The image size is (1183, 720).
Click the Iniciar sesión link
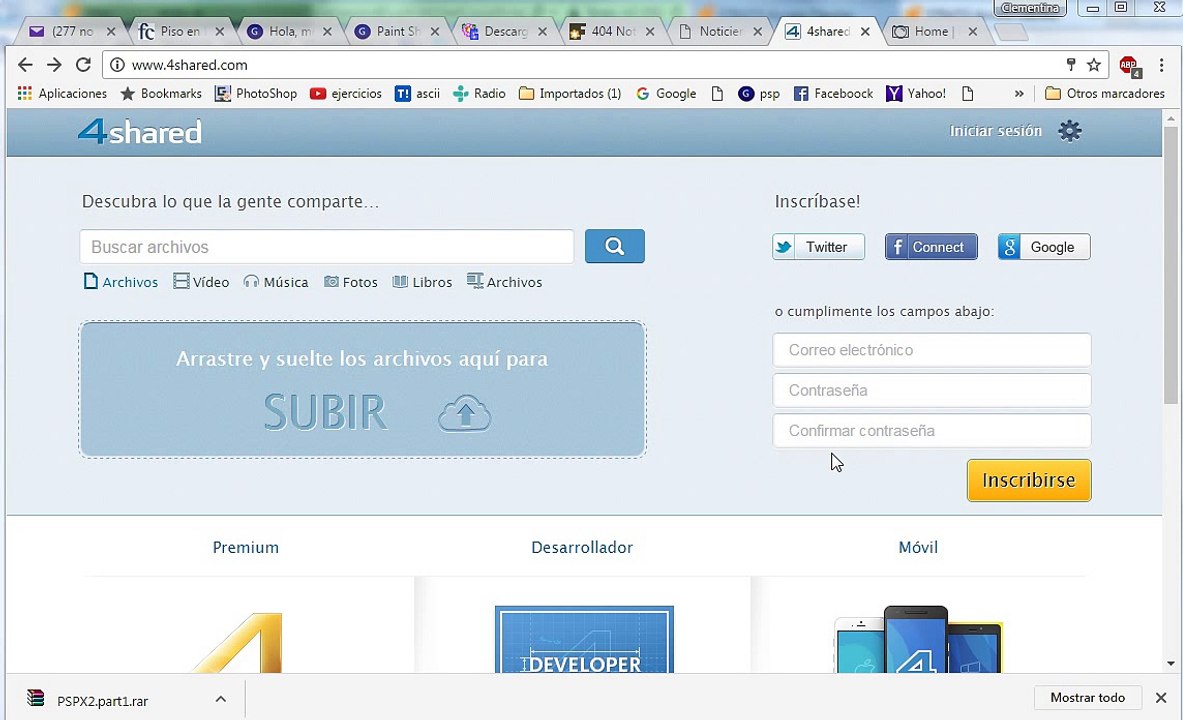coord(995,131)
